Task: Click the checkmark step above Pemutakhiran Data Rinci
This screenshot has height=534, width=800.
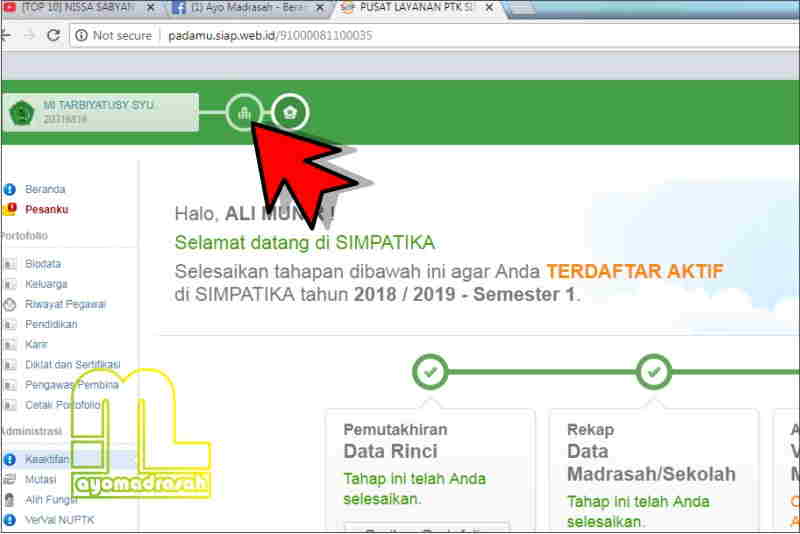Action: coord(430,372)
